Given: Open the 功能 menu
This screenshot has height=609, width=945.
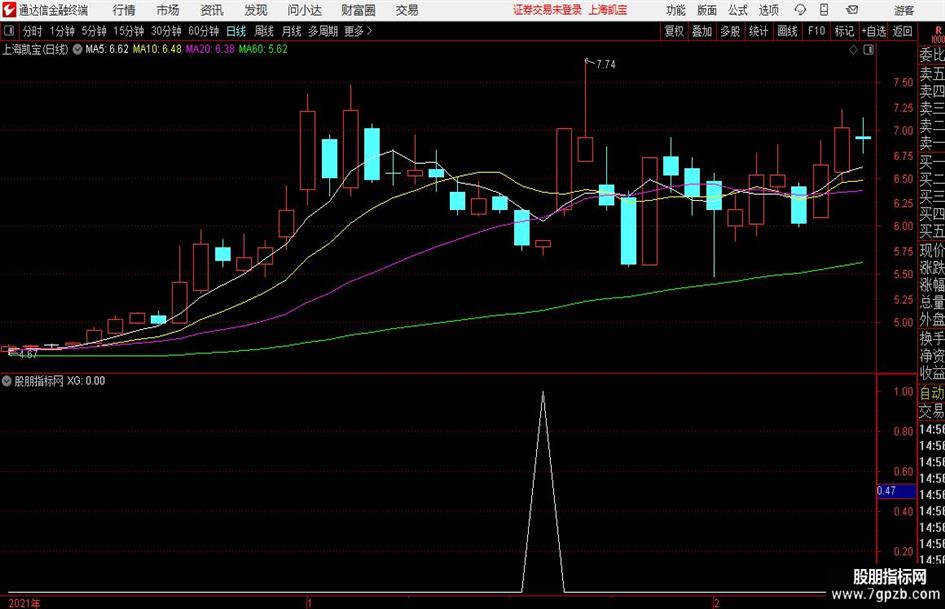Looking at the screenshot, I should click(676, 10).
